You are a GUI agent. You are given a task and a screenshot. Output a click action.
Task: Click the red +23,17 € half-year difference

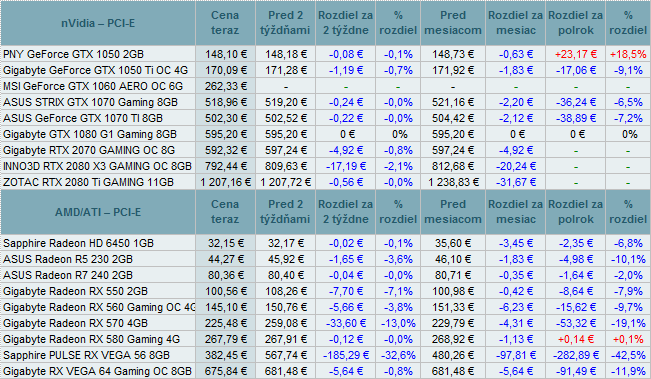pos(576,54)
